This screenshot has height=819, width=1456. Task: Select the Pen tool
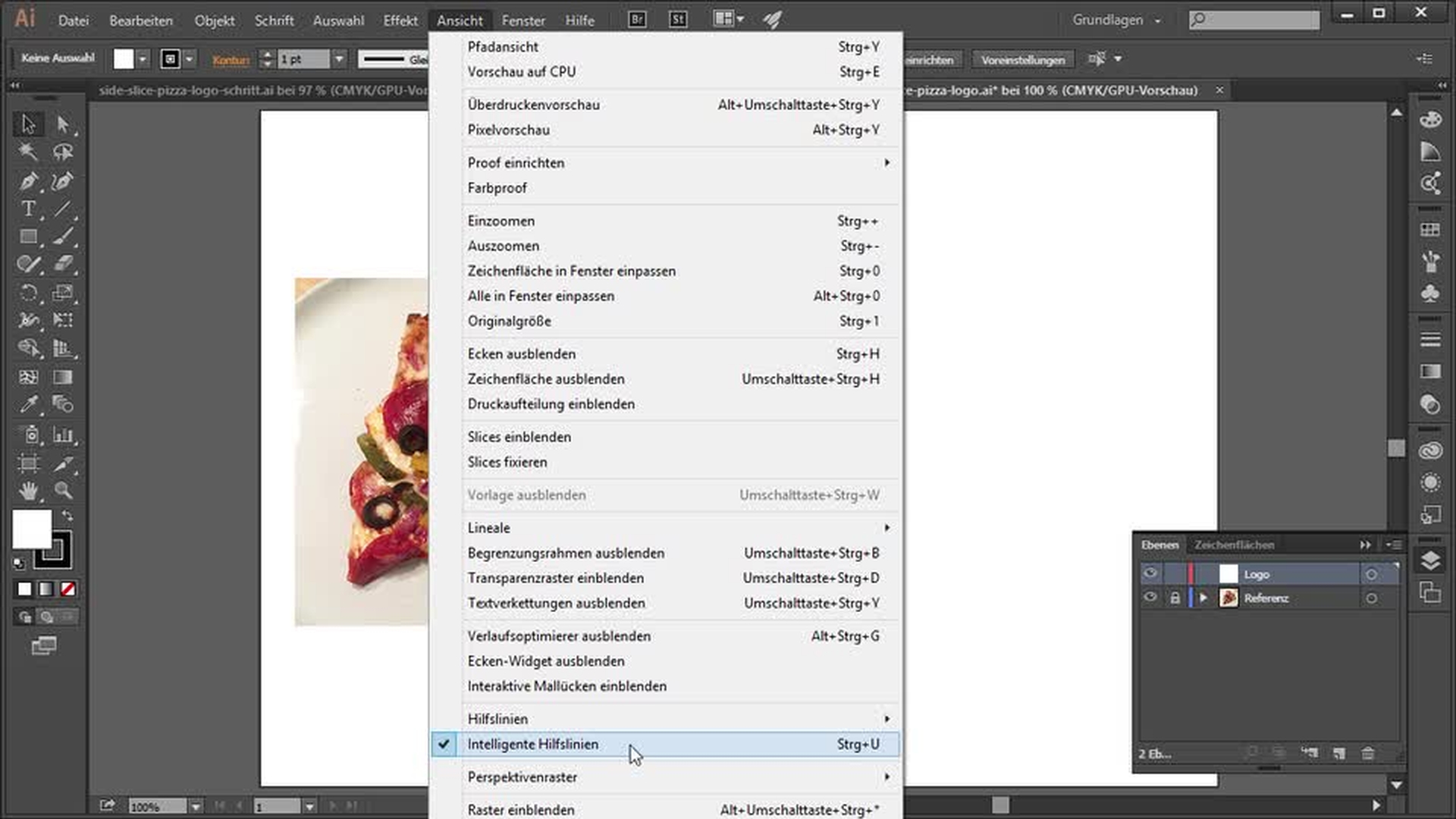point(28,181)
